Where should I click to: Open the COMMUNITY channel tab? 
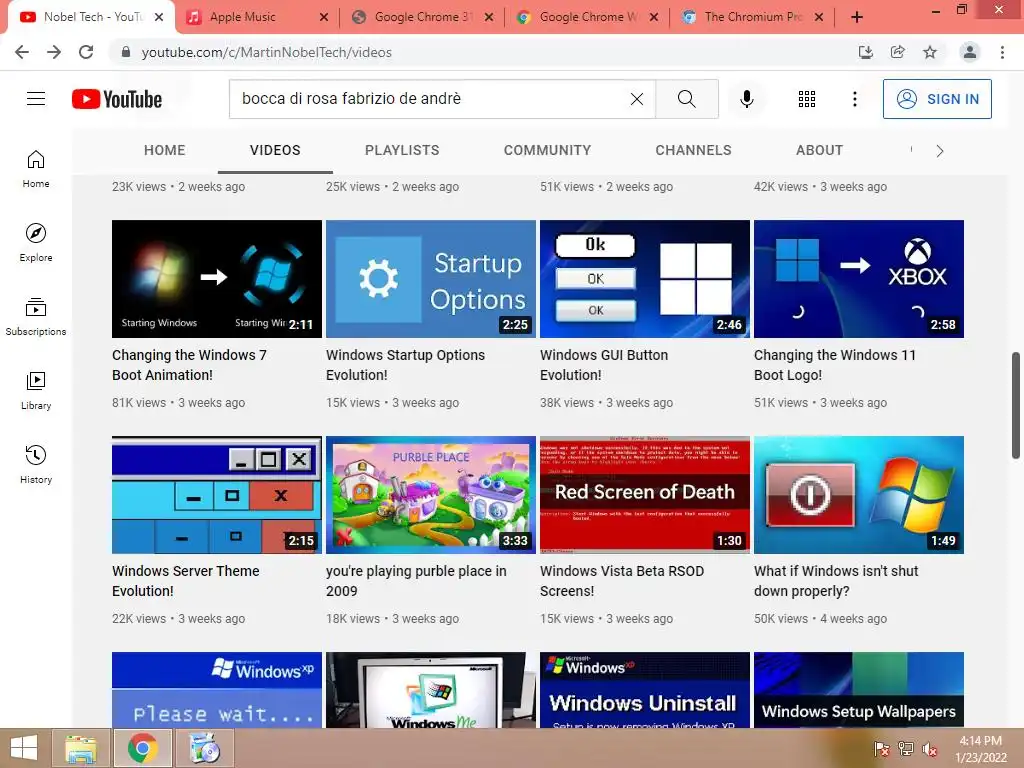coord(547,150)
